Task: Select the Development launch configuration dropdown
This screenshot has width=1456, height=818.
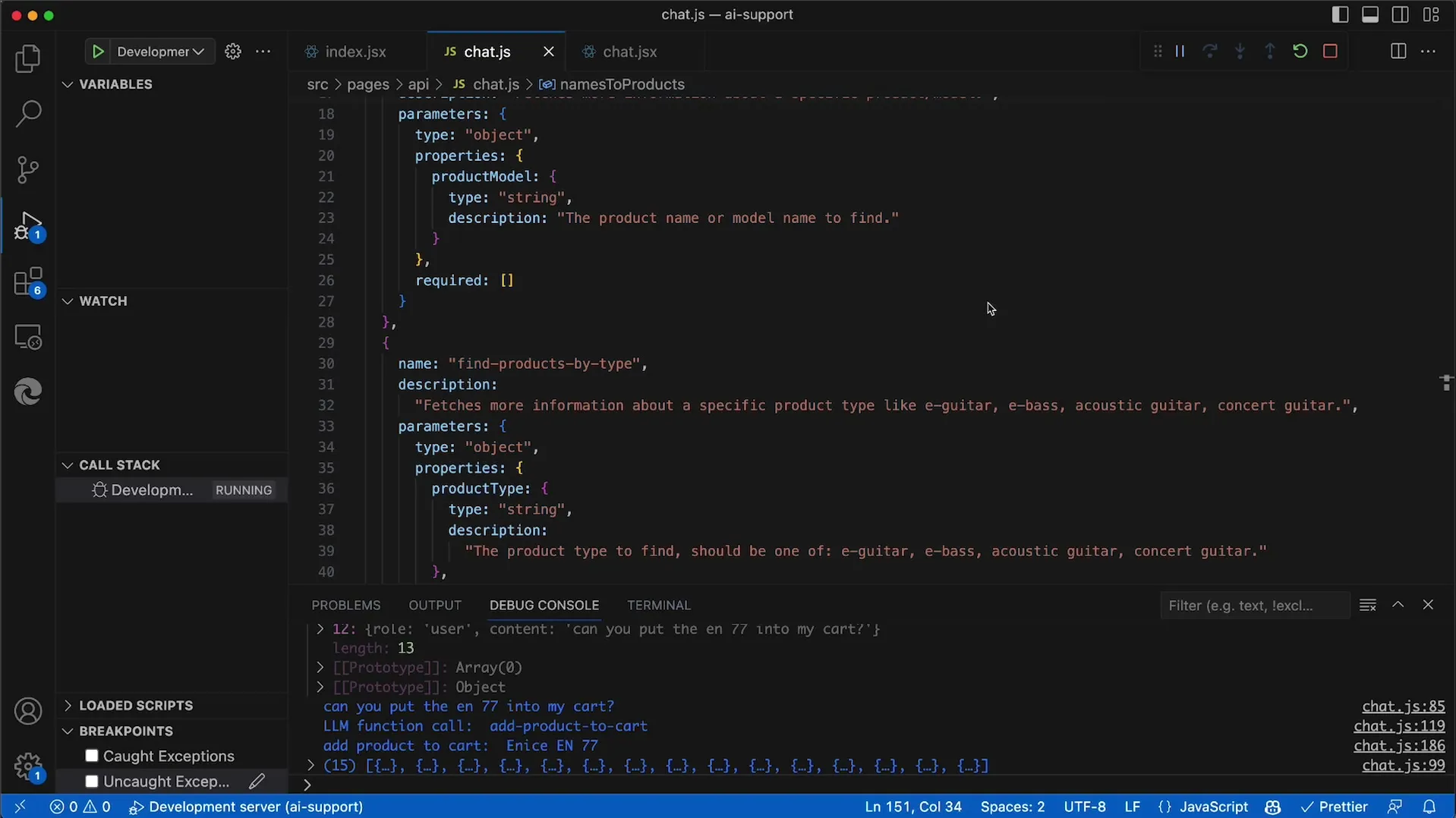Action: point(160,52)
